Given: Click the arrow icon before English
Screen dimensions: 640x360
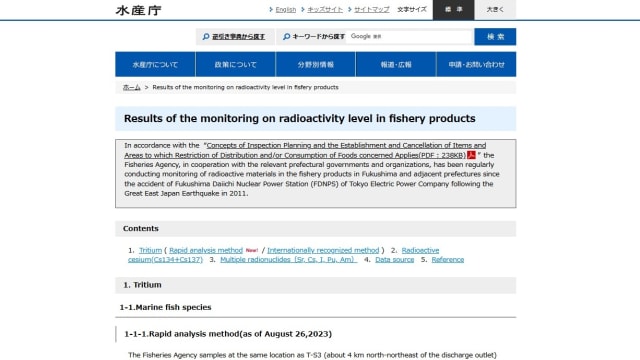Looking at the screenshot, I should coord(271,9).
